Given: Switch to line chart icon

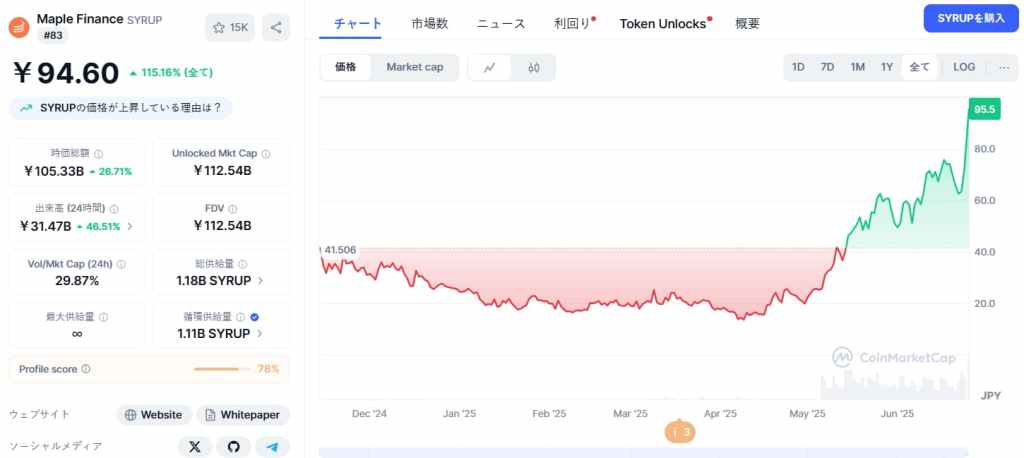Looking at the screenshot, I should (x=489, y=67).
